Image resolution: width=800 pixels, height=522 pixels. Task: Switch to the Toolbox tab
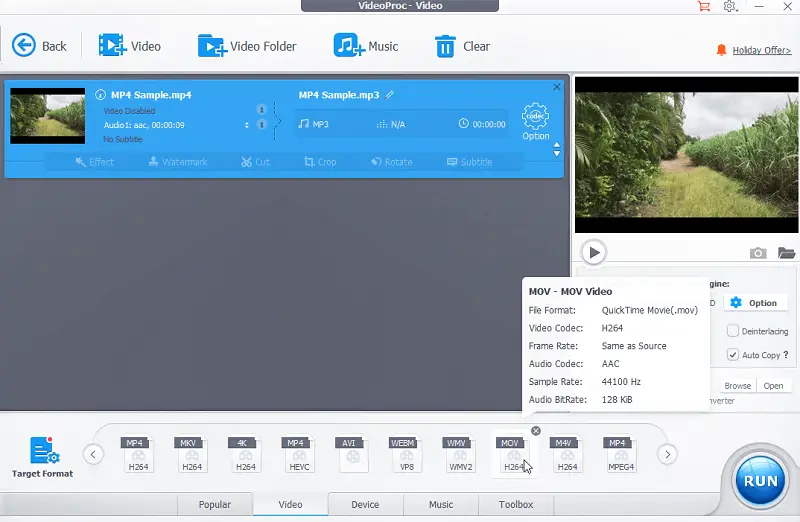pyautogui.click(x=516, y=504)
